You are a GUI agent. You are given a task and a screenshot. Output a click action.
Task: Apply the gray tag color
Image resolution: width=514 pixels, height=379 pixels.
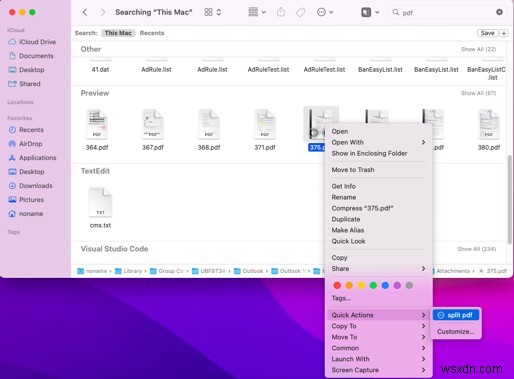tap(409, 285)
